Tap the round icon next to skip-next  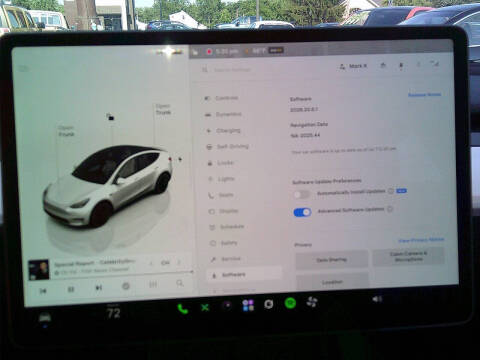(126, 286)
